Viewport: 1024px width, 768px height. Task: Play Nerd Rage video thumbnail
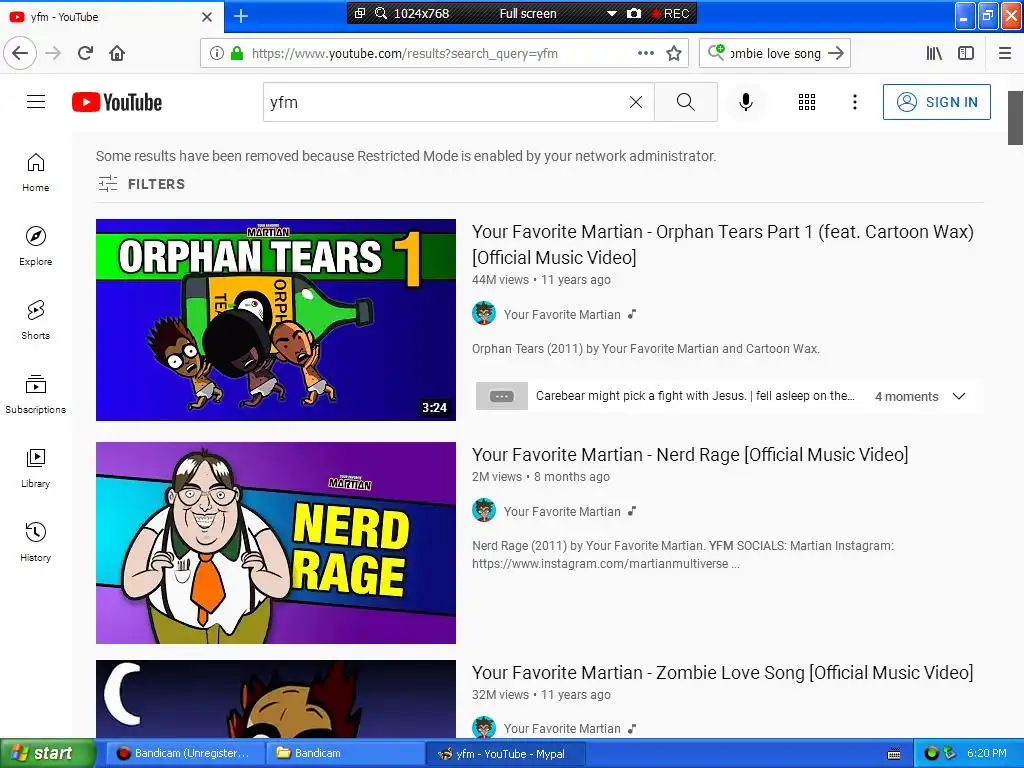click(276, 543)
